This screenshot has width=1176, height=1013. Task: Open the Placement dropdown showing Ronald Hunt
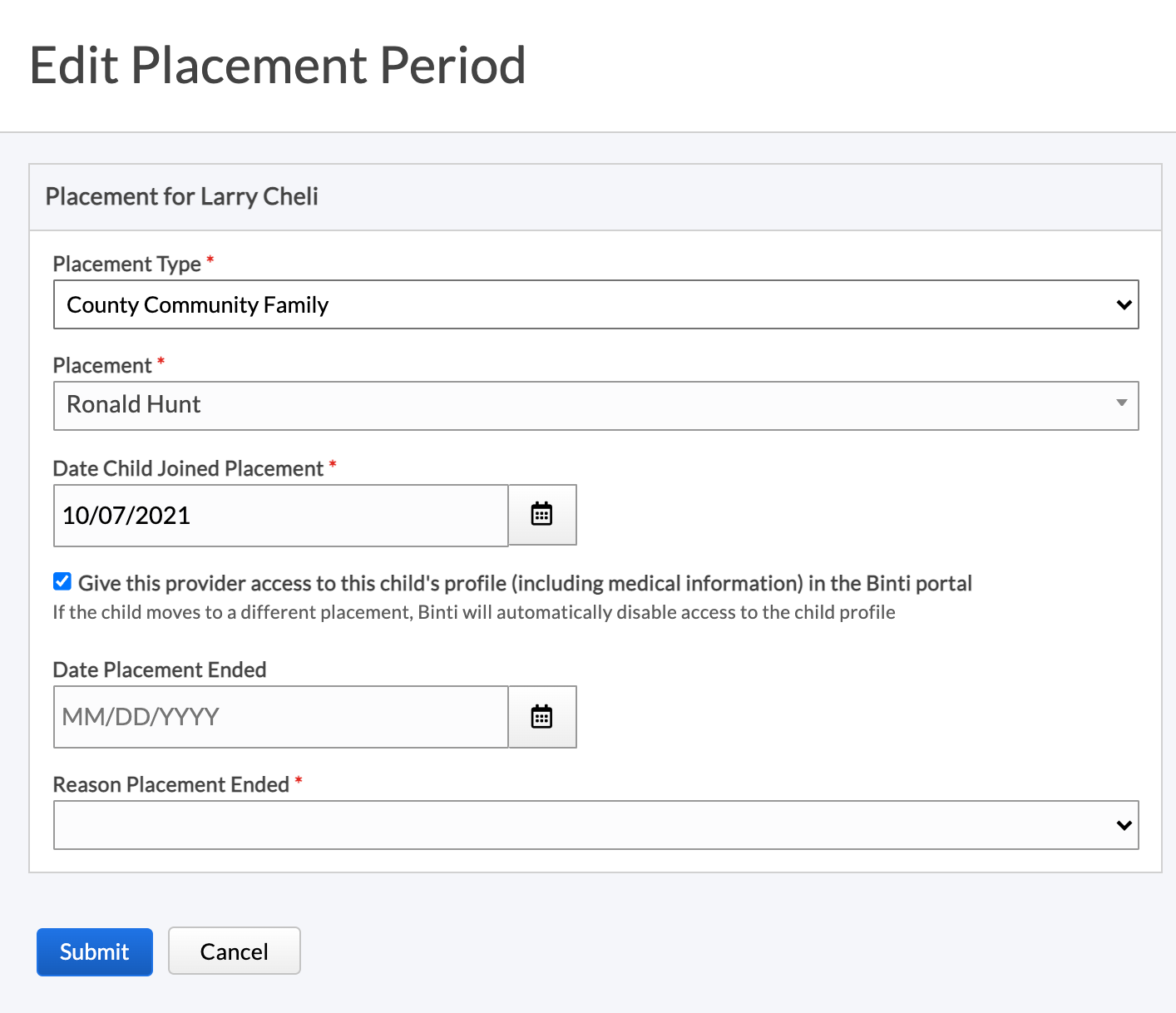pyautogui.click(x=582, y=405)
